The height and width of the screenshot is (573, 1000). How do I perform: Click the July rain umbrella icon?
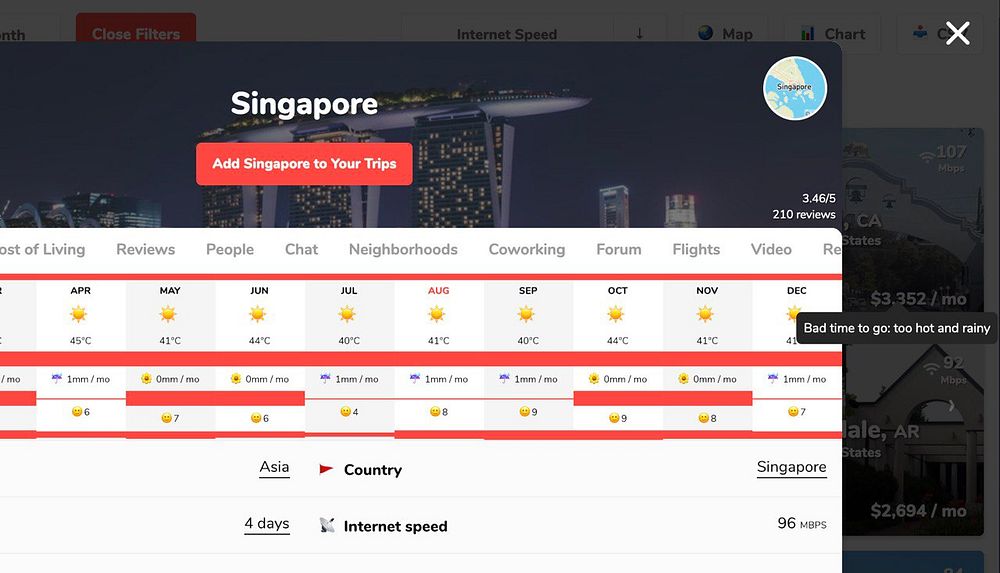pyautogui.click(x=325, y=378)
